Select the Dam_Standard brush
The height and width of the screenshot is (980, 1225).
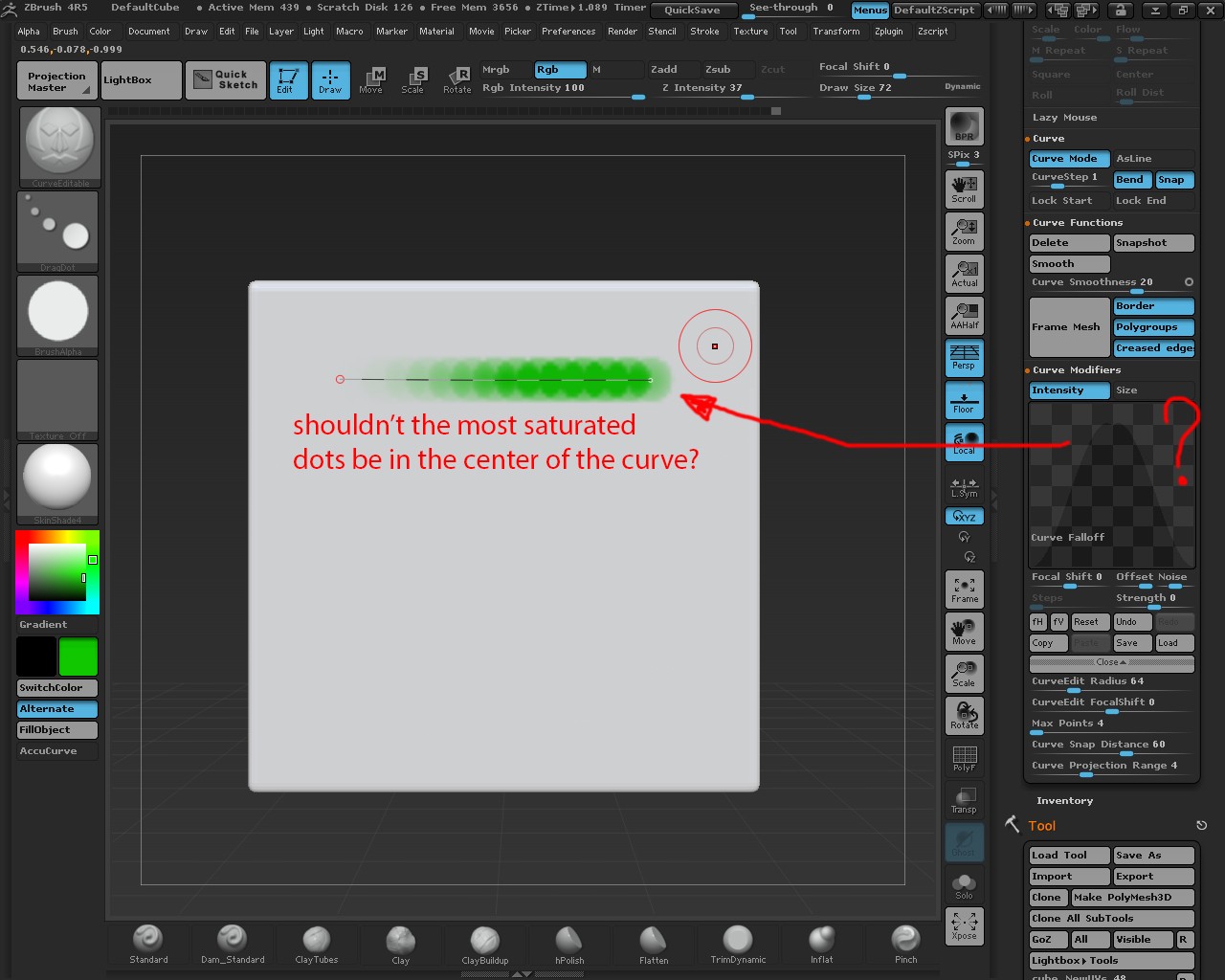pyautogui.click(x=233, y=945)
